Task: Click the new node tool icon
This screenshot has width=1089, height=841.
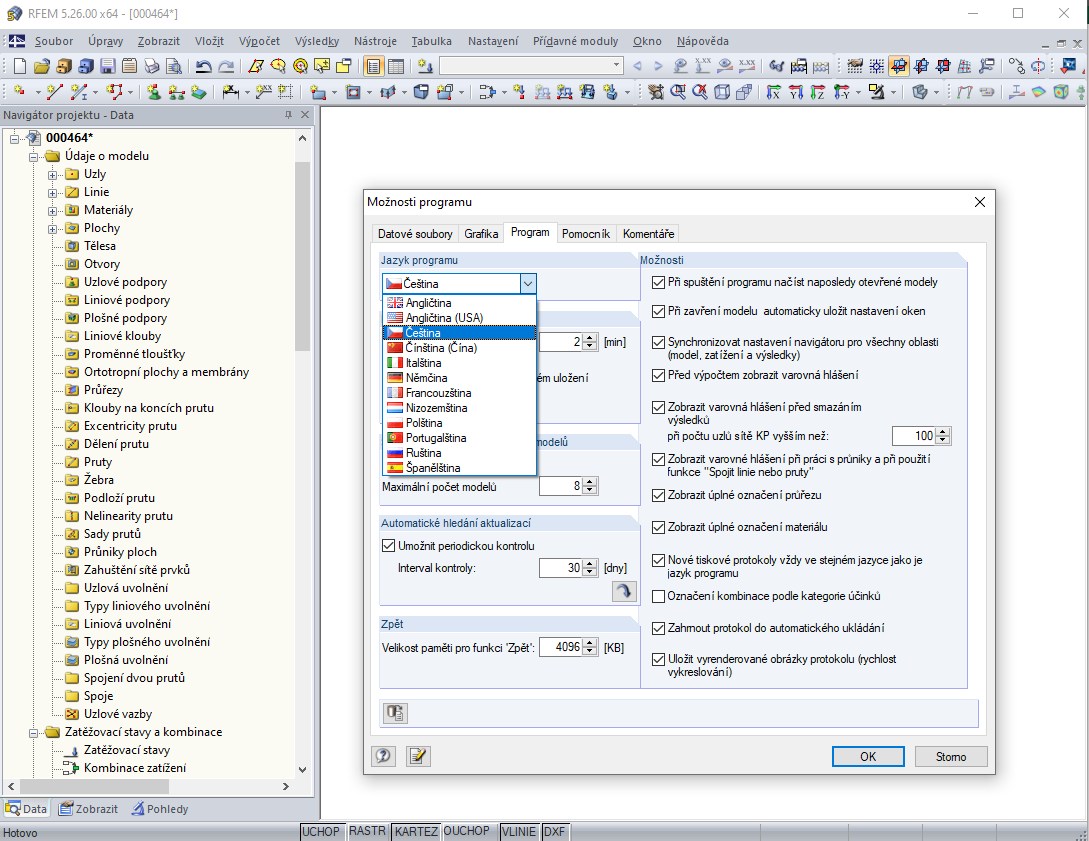Action: point(20,91)
